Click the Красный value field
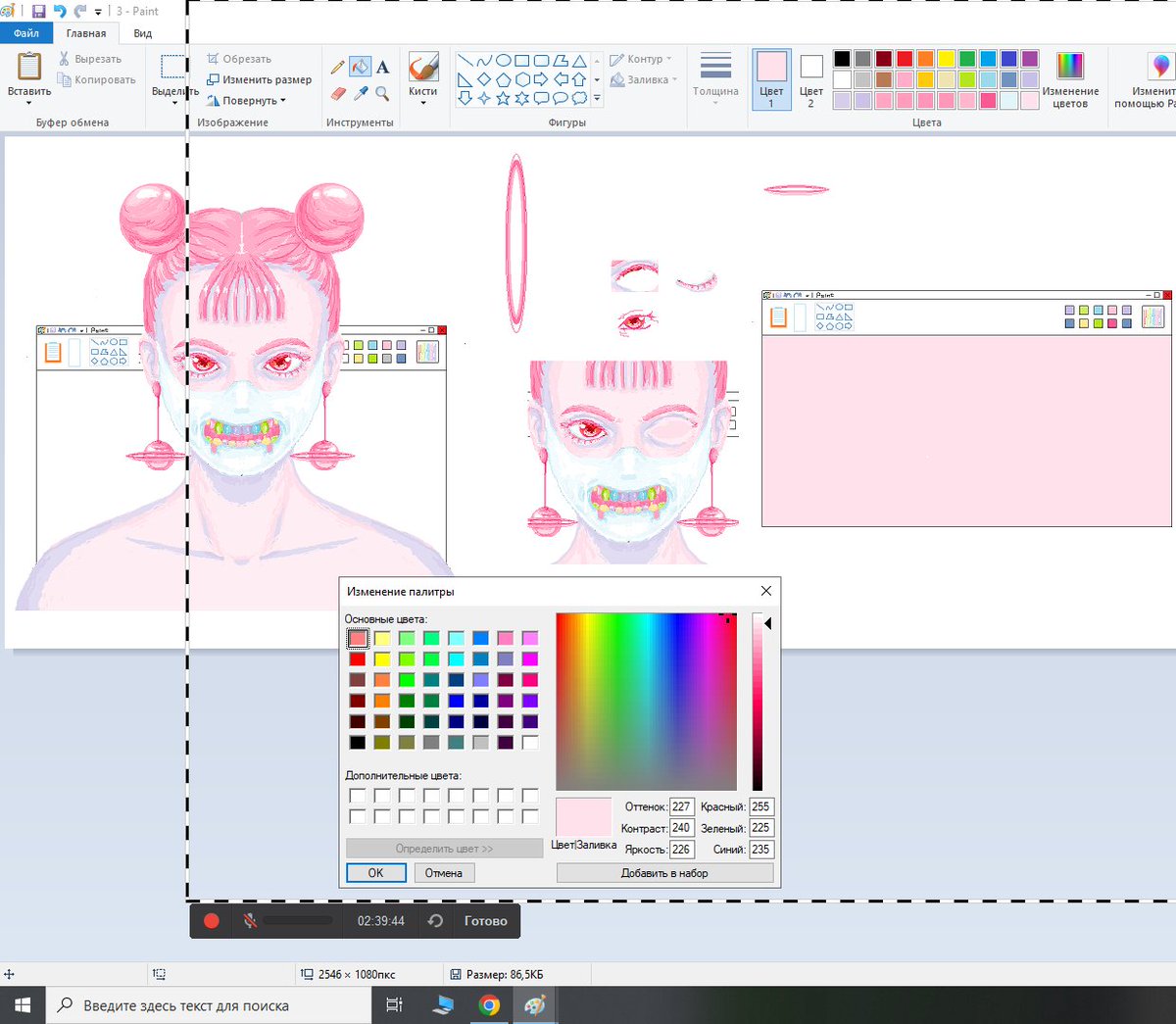The image size is (1176, 1024). 760,807
